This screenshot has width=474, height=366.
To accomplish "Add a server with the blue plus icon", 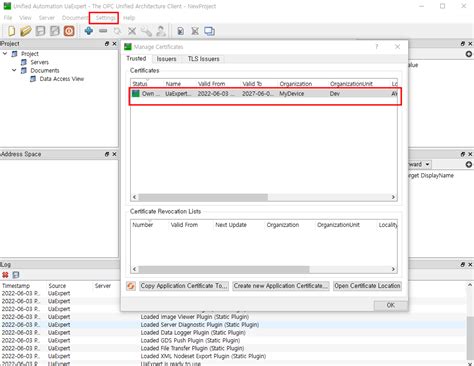I will point(89,31).
